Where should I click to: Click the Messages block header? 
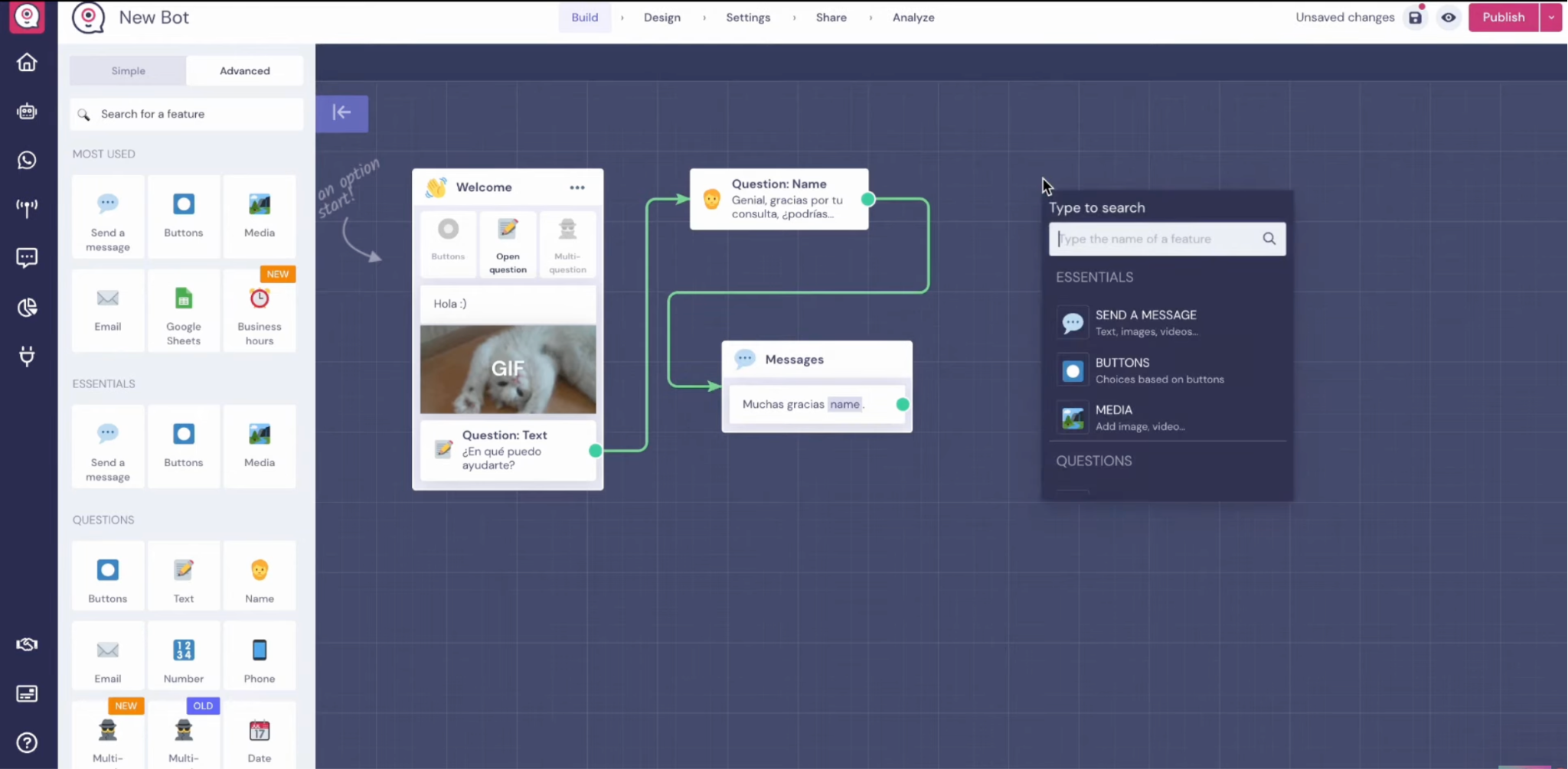(817, 360)
